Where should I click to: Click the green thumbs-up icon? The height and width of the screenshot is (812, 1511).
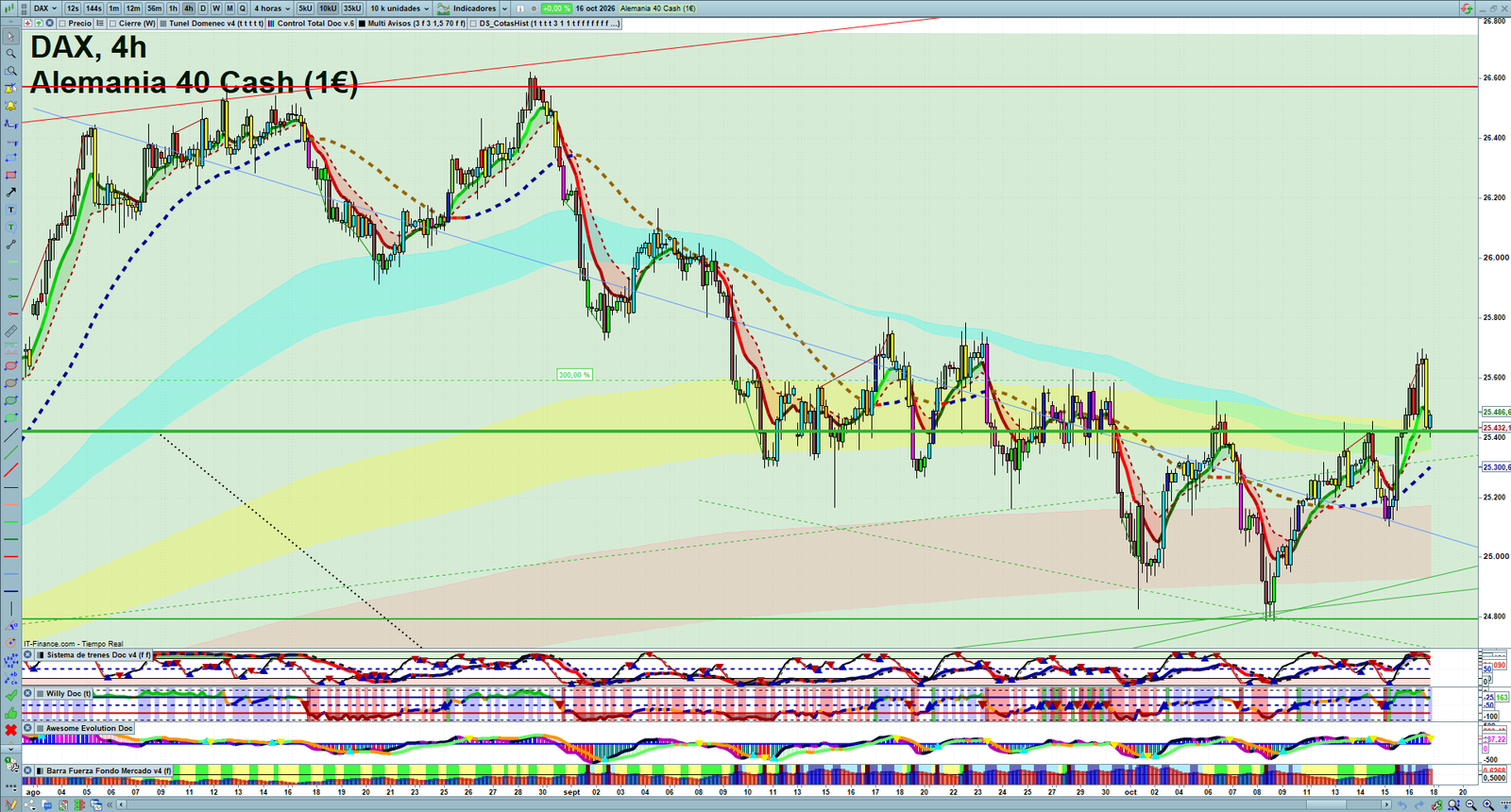click(11, 713)
